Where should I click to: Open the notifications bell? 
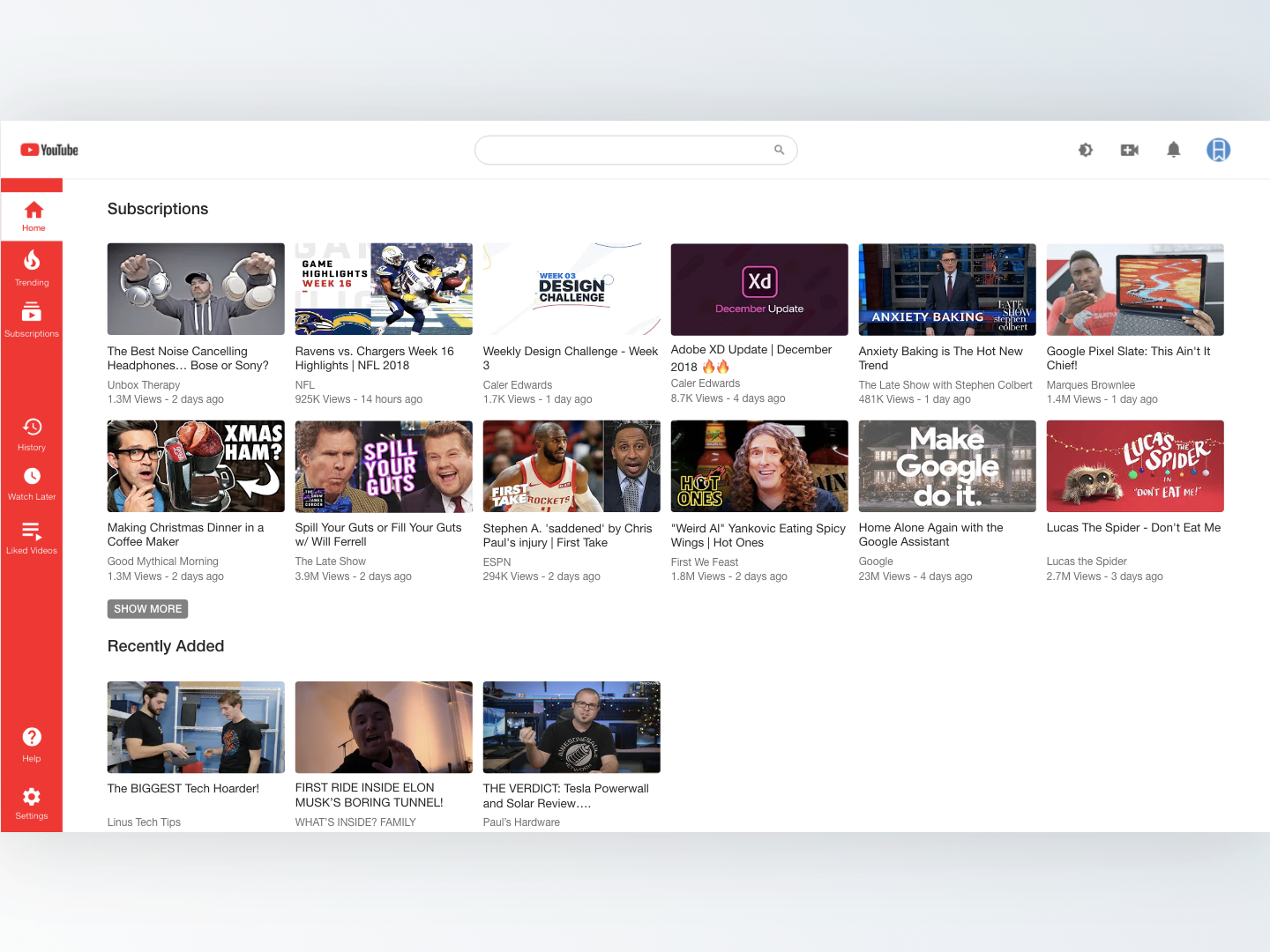pyautogui.click(x=1174, y=150)
